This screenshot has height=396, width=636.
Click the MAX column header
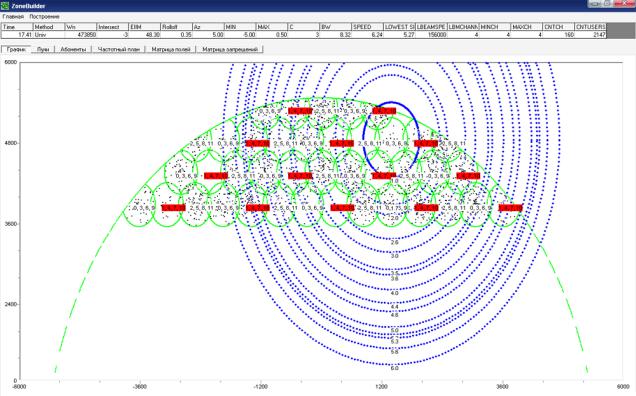272,27
